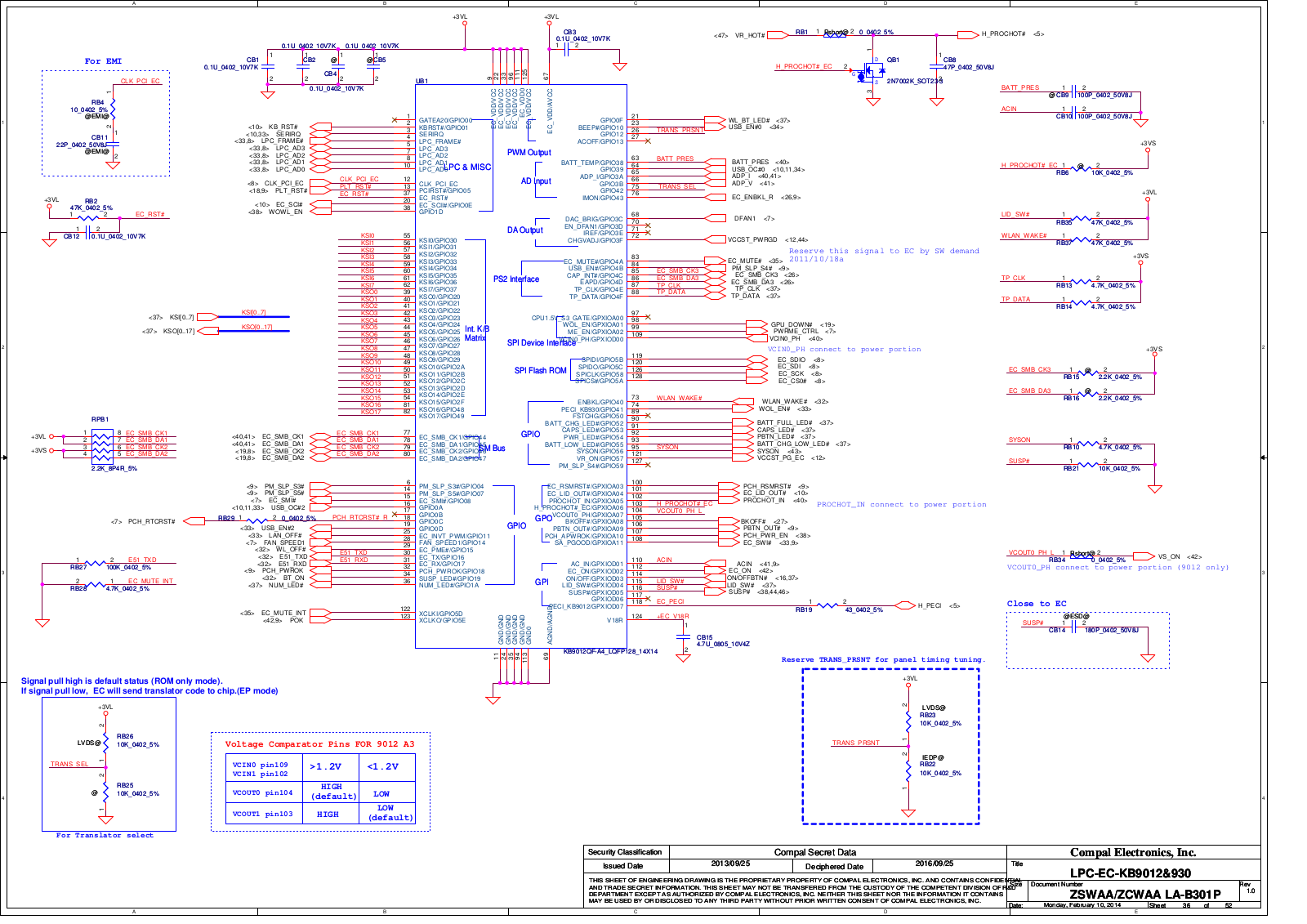Screen dimensions: 1307x924
Task: Click the 'For Translator select' caption
Action: coord(105,836)
